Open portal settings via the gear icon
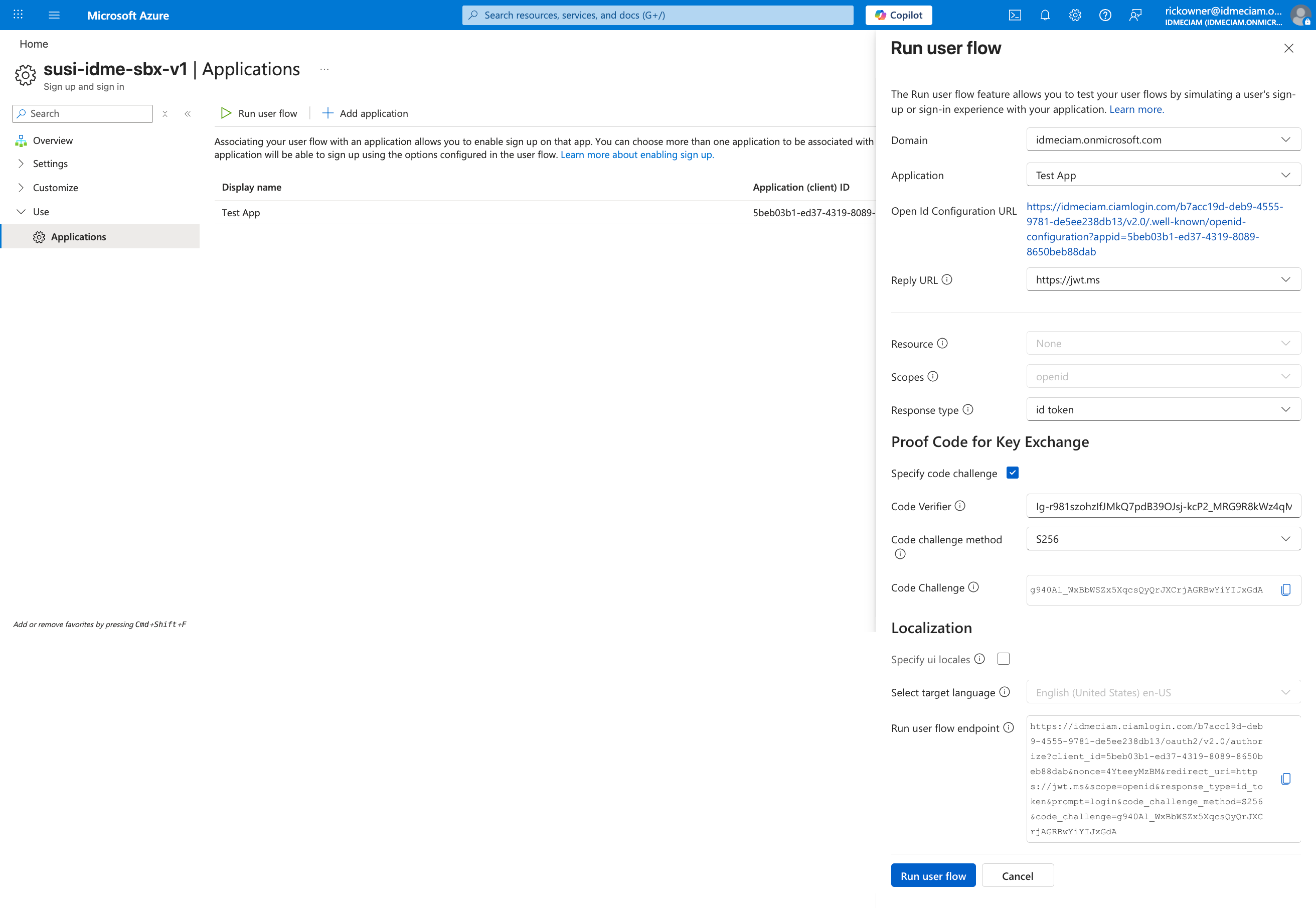The image size is (1316, 908). (x=1075, y=15)
